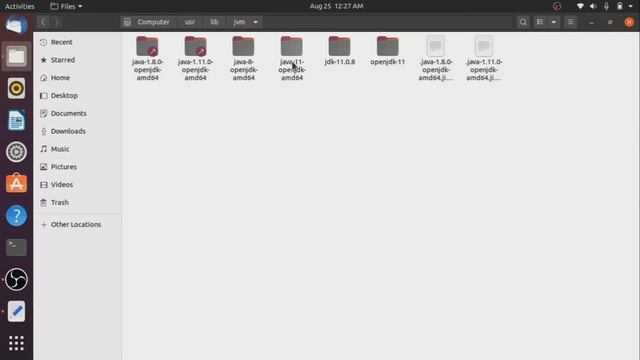
Task: Open Trash in the sidebar
Action: click(x=78, y=202)
